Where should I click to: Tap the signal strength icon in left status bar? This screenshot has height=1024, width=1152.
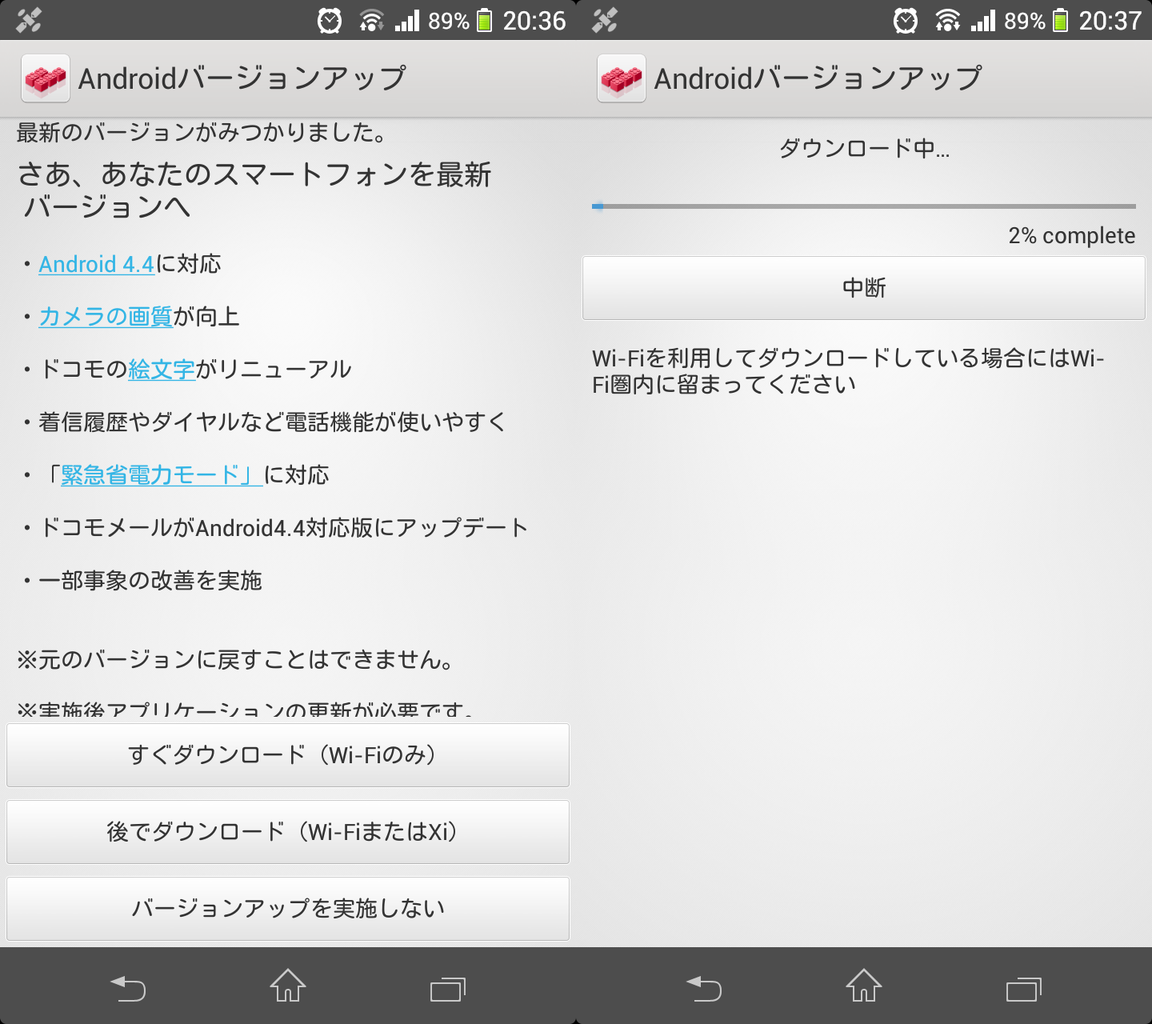point(406,20)
